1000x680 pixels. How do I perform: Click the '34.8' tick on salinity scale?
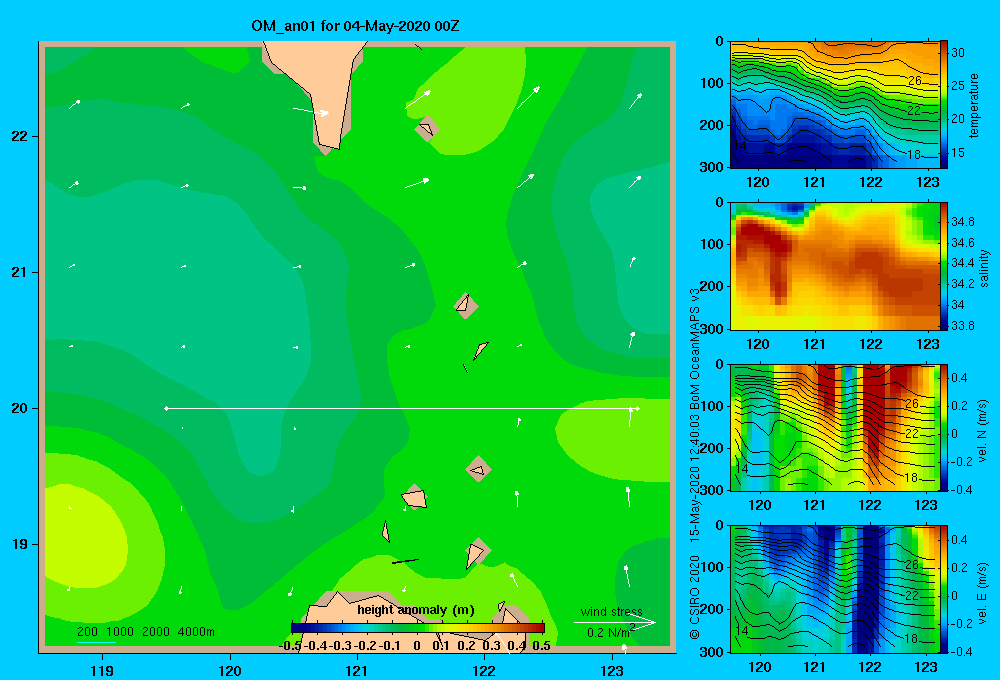[962, 222]
